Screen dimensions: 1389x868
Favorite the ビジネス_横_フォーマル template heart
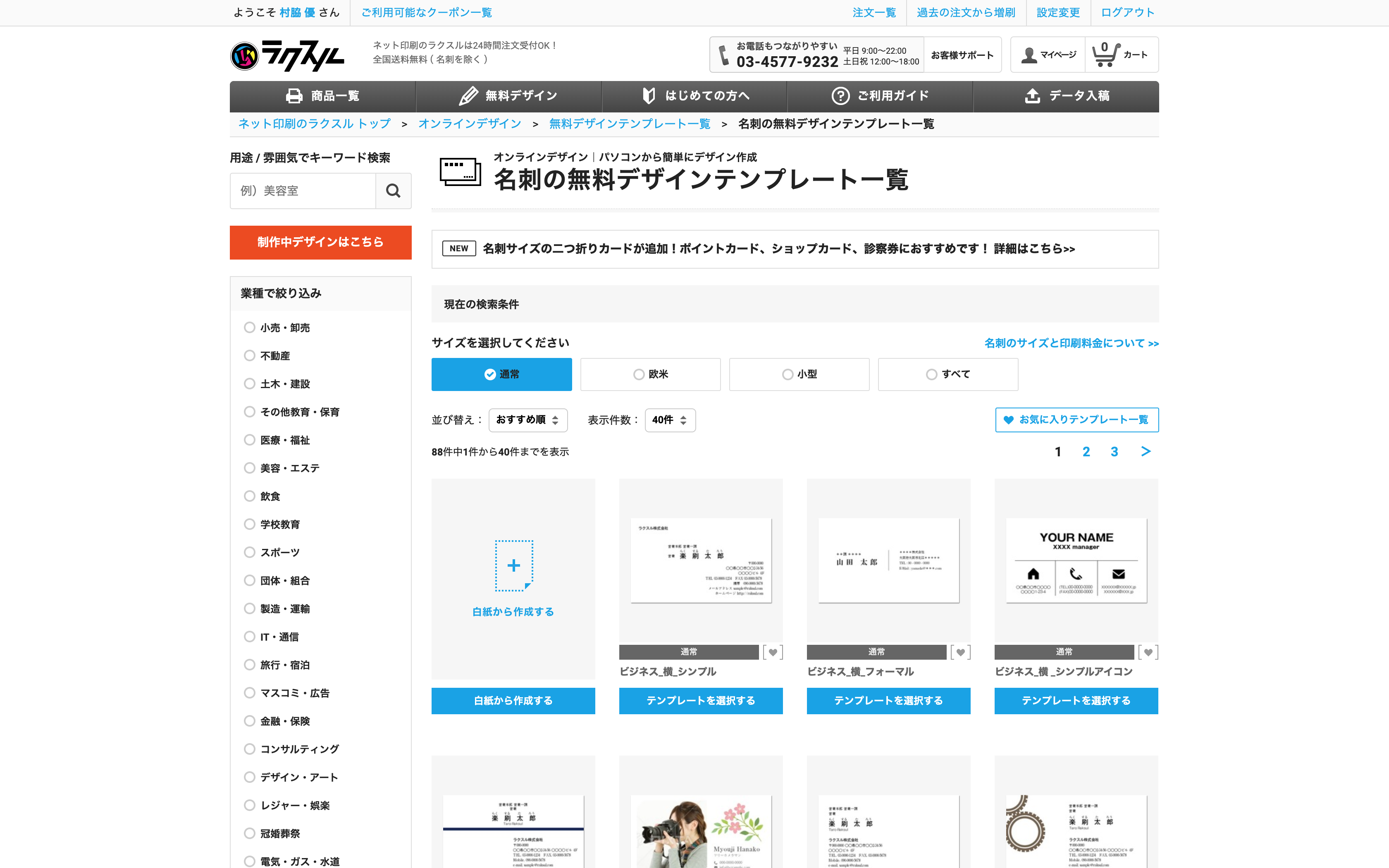click(960, 652)
